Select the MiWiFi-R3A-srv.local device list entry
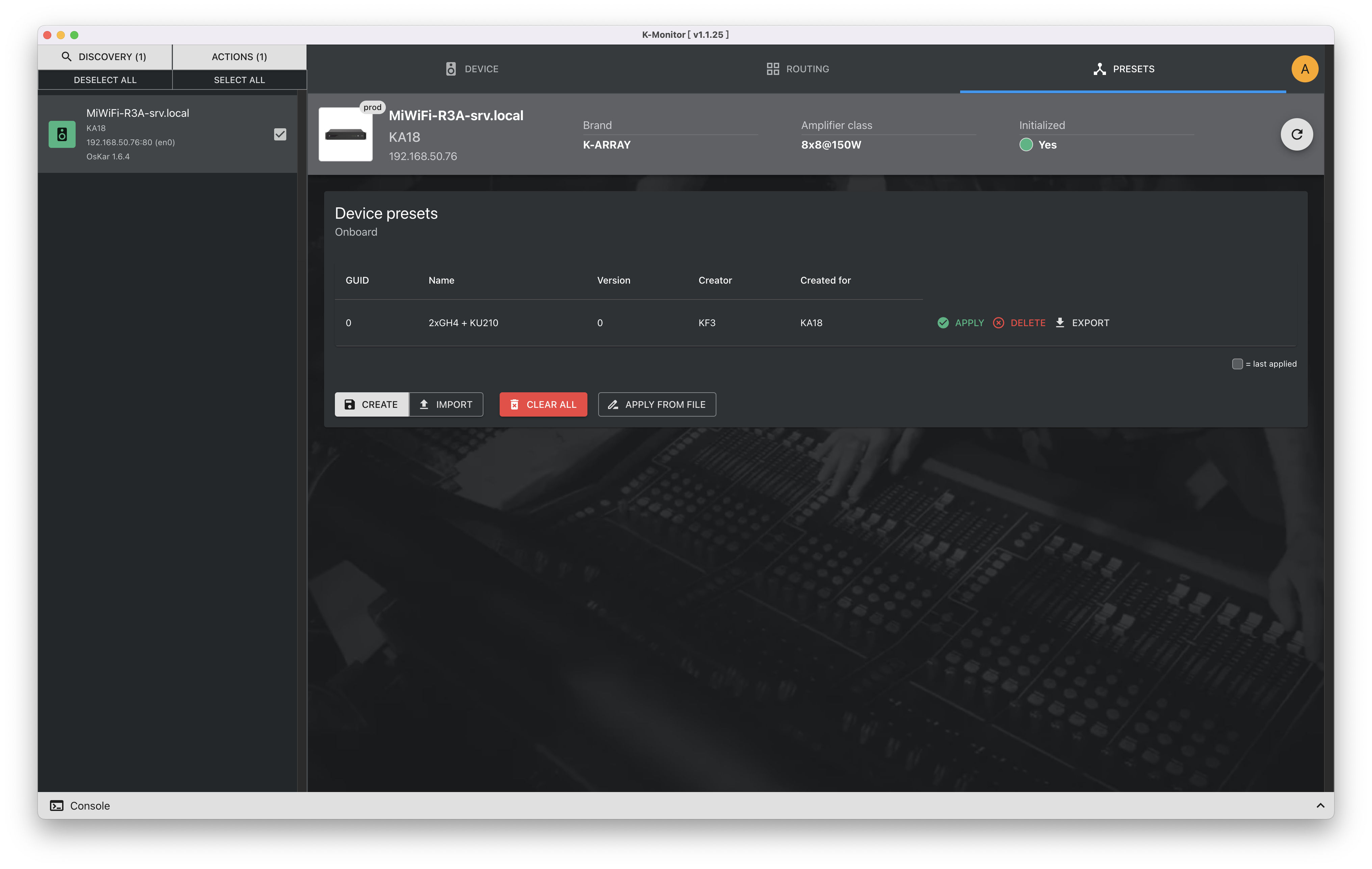This screenshot has width=1372, height=869. pos(167,134)
